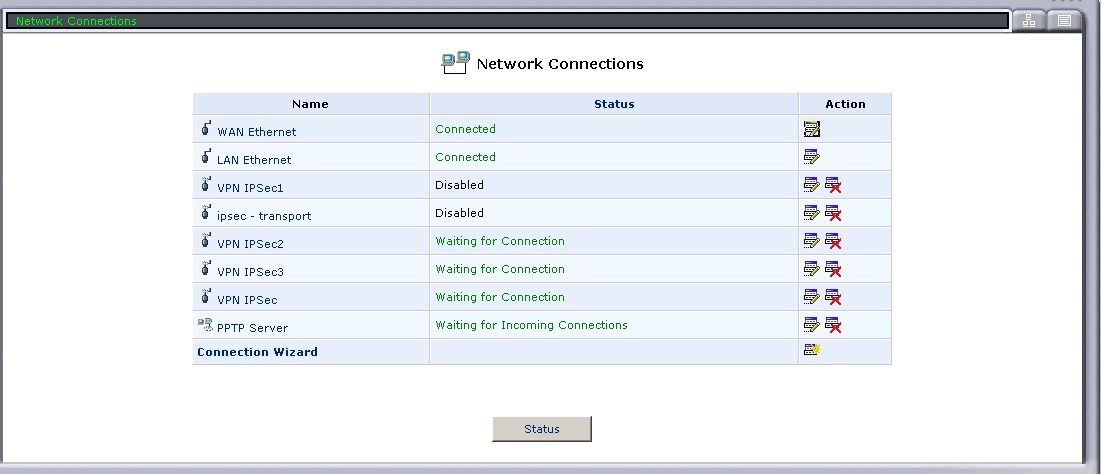Image resolution: width=1101 pixels, height=474 pixels.
Task: Open the Connection Wizard link
Action: [257, 352]
